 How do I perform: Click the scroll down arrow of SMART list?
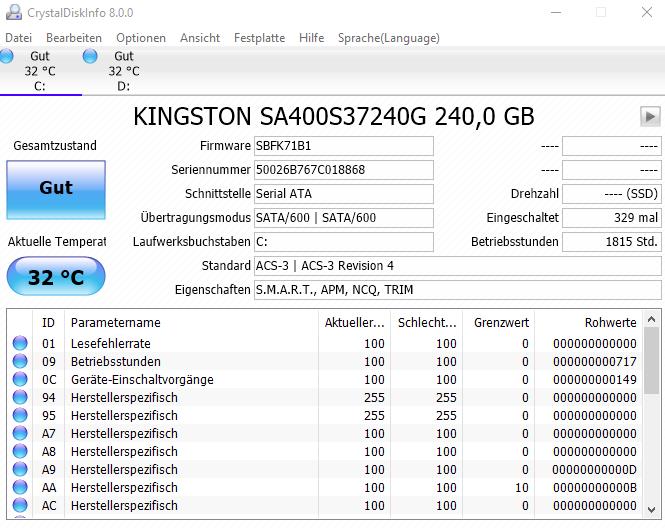652,510
